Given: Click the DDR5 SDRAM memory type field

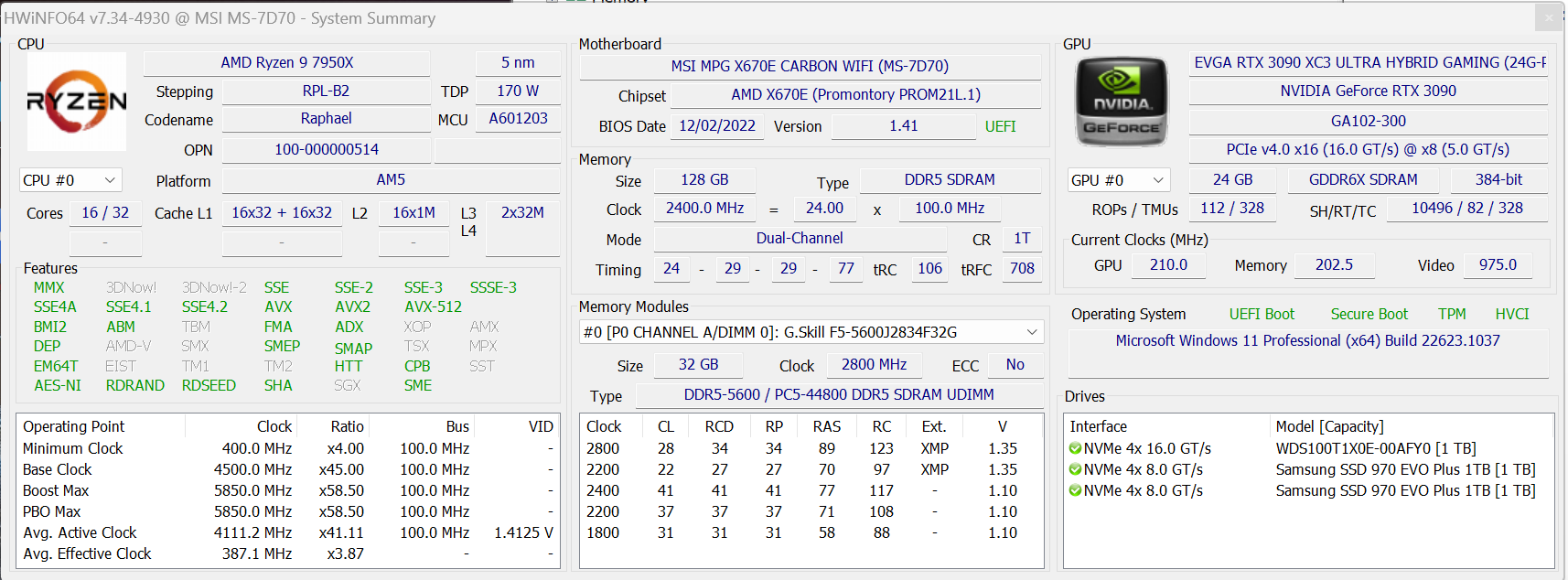Looking at the screenshot, I should (950, 180).
